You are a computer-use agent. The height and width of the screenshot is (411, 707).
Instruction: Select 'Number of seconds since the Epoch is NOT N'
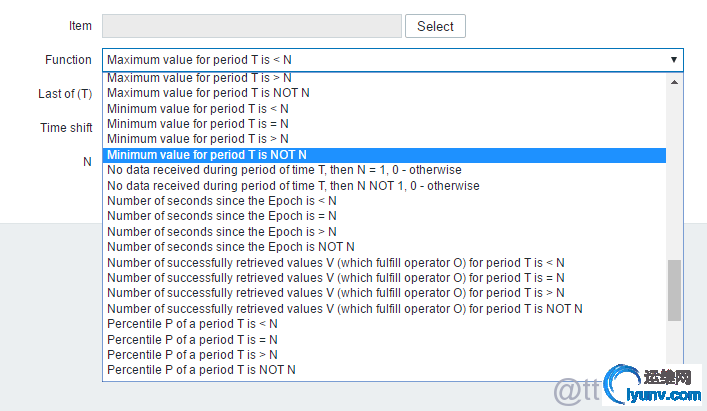point(231,247)
